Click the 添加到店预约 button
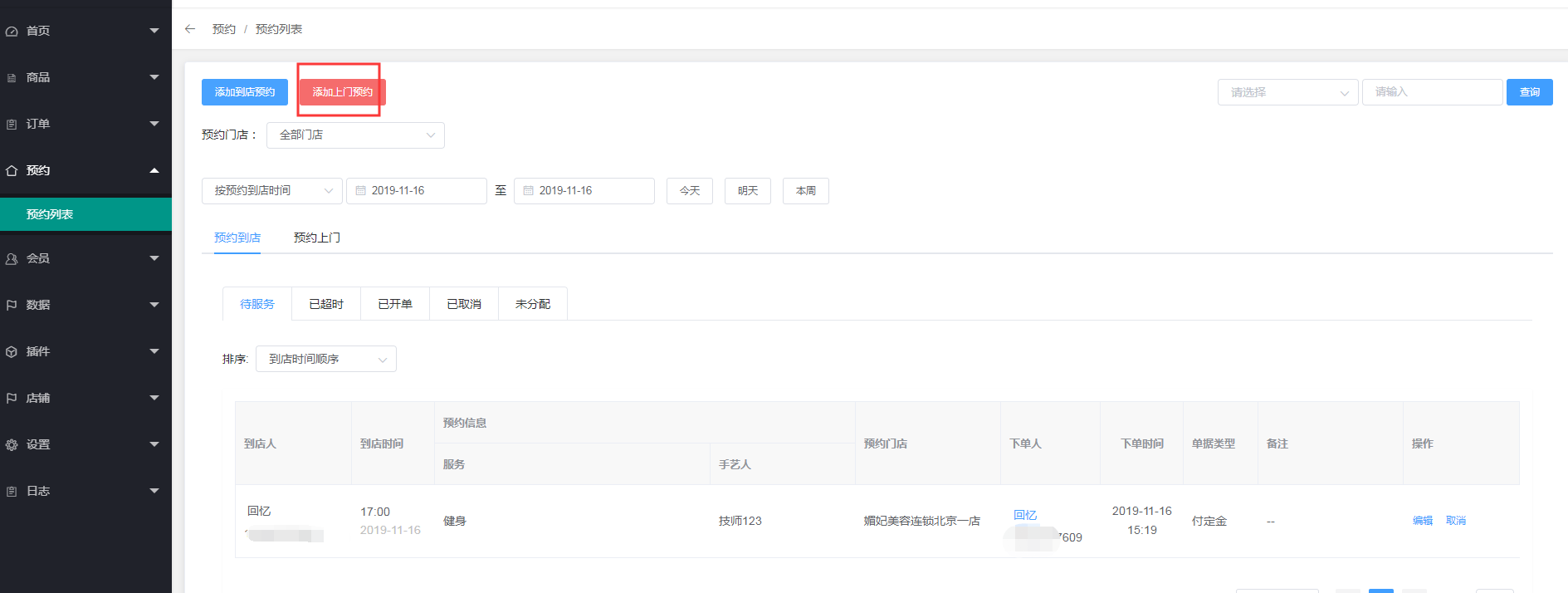 245,92
